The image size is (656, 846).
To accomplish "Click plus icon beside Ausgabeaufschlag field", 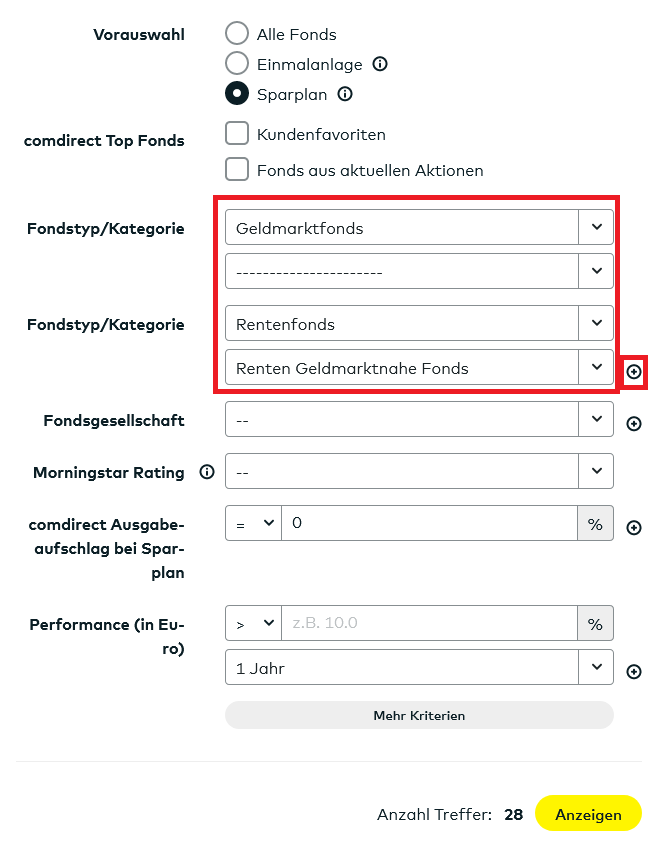I will tap(633, 528).
